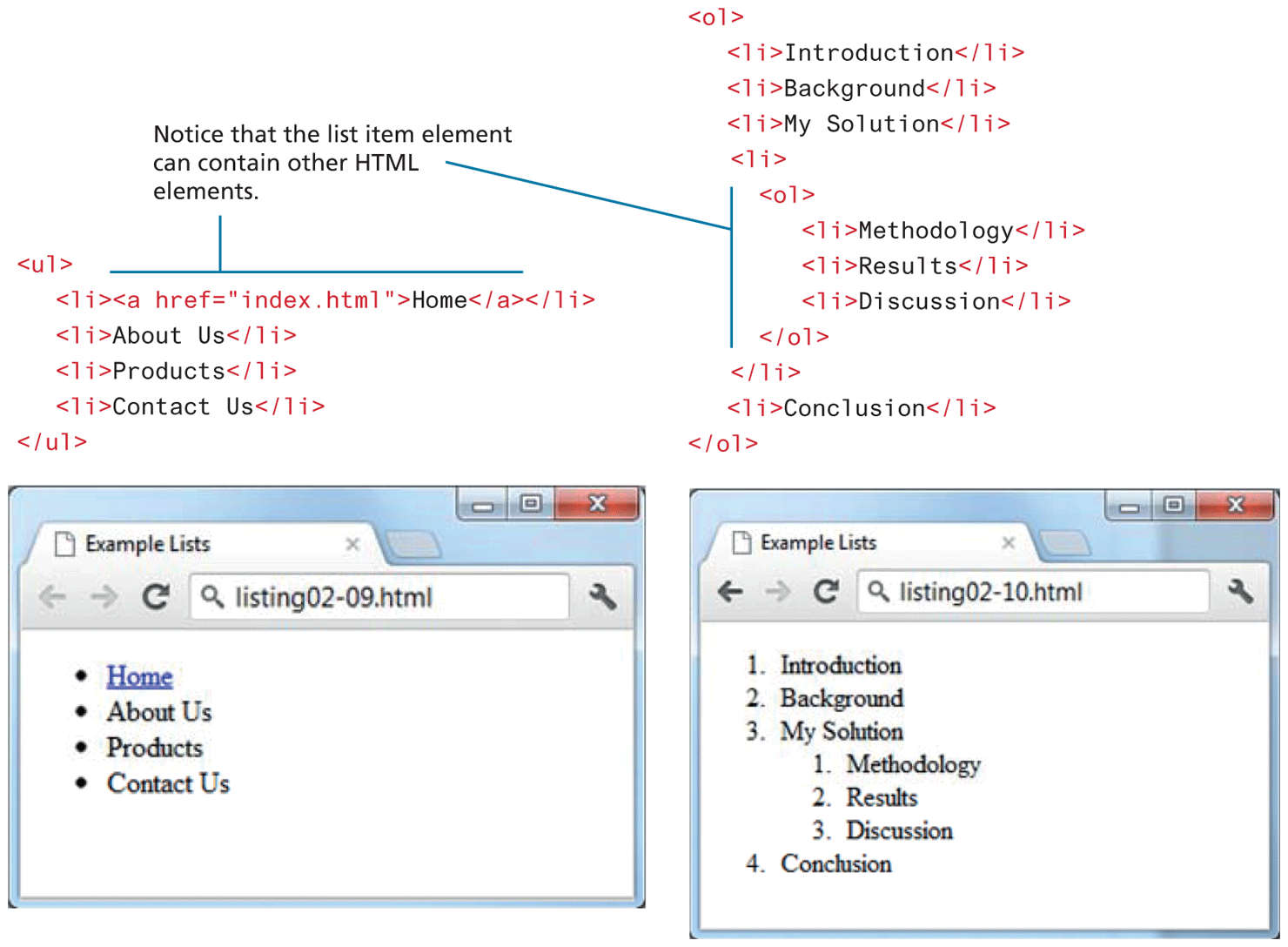Open a new tab in the listing02-09.html window

tap(413, 546)
